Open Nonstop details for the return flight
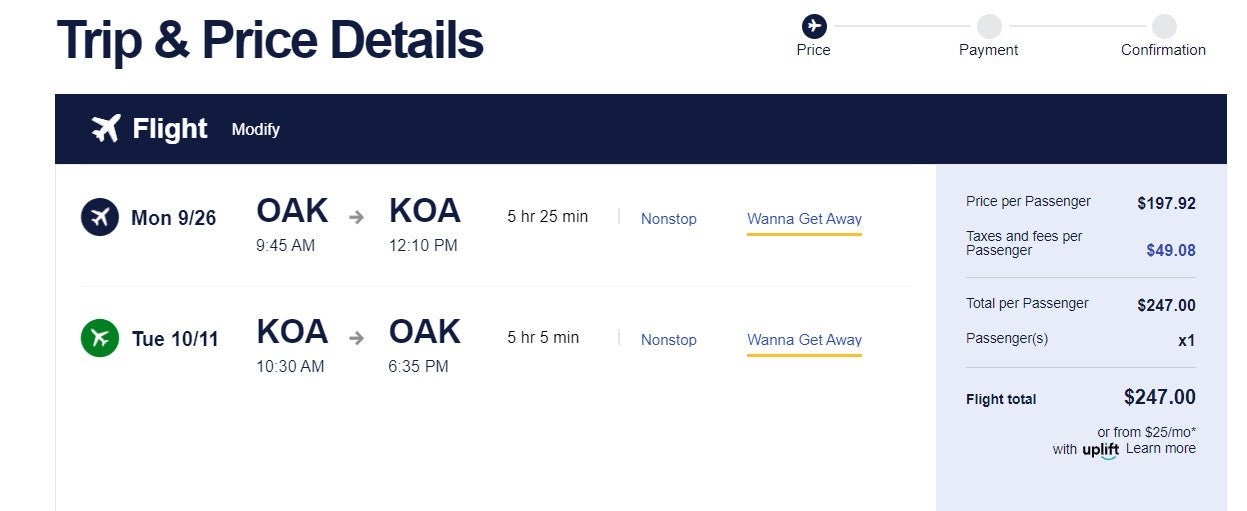Screen dimensions: 1247x511 (669, 340)
